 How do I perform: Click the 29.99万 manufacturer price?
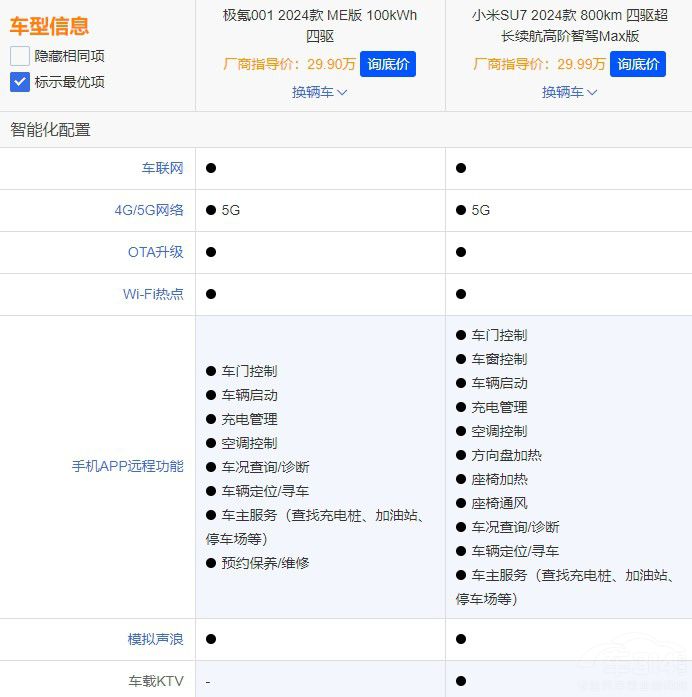(x=582, y=64)
